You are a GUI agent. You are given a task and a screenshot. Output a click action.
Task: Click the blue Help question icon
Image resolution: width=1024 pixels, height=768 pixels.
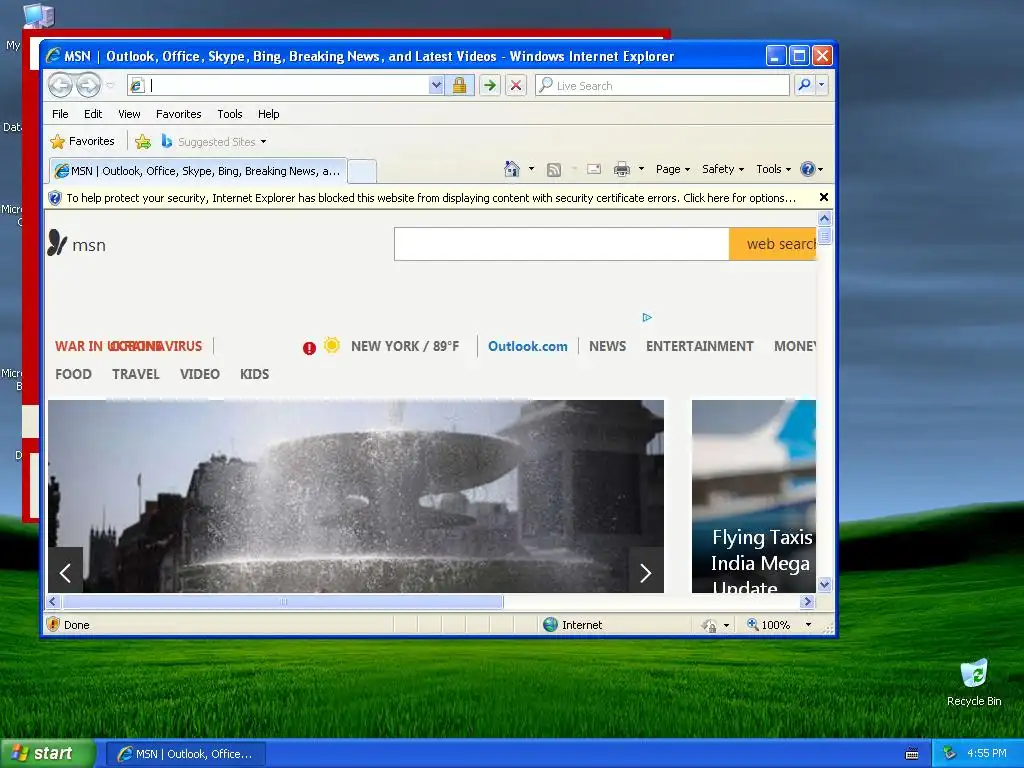point(808,169)
